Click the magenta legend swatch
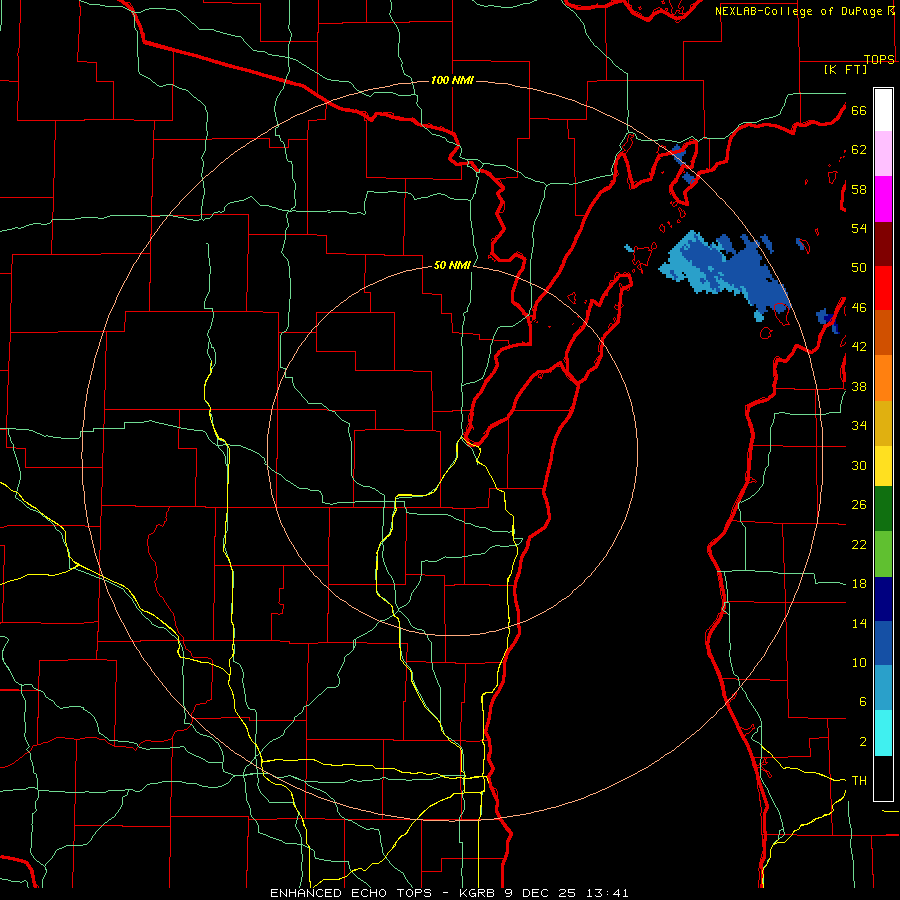 (883, 199)
